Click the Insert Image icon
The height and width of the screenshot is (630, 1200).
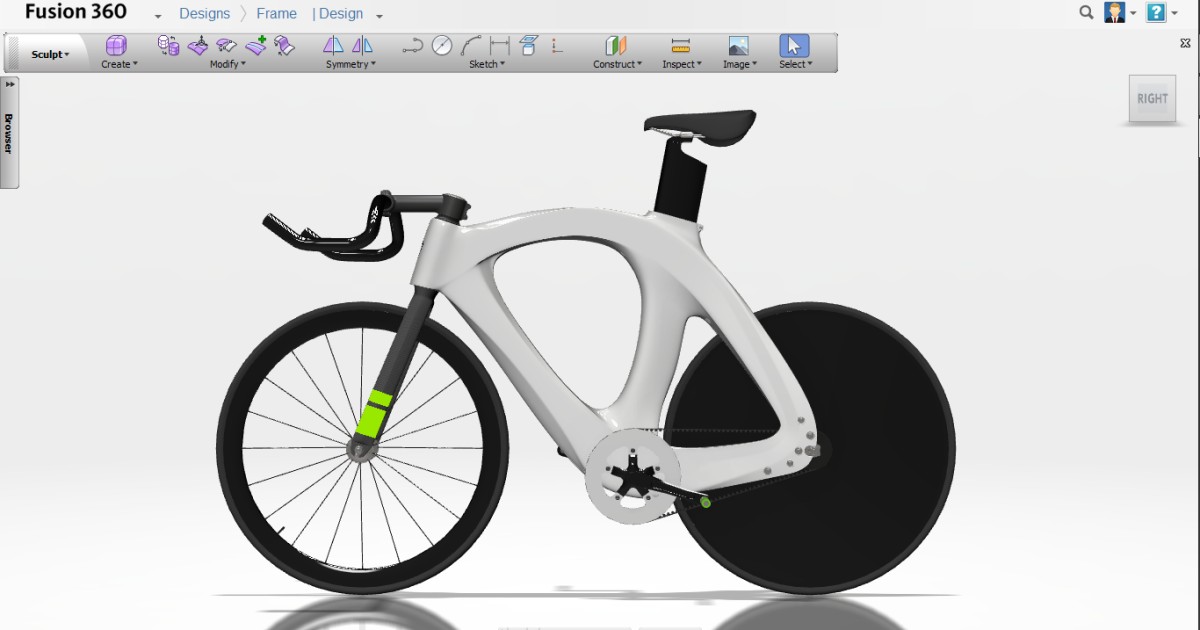(738, 44)
